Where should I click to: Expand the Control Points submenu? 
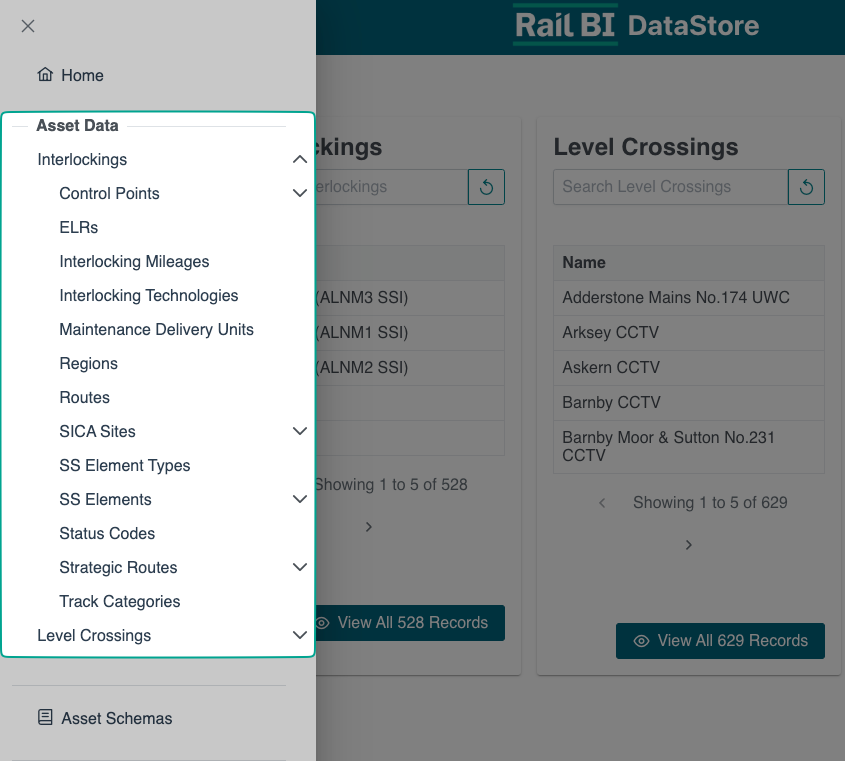click(x=299, y=194)
